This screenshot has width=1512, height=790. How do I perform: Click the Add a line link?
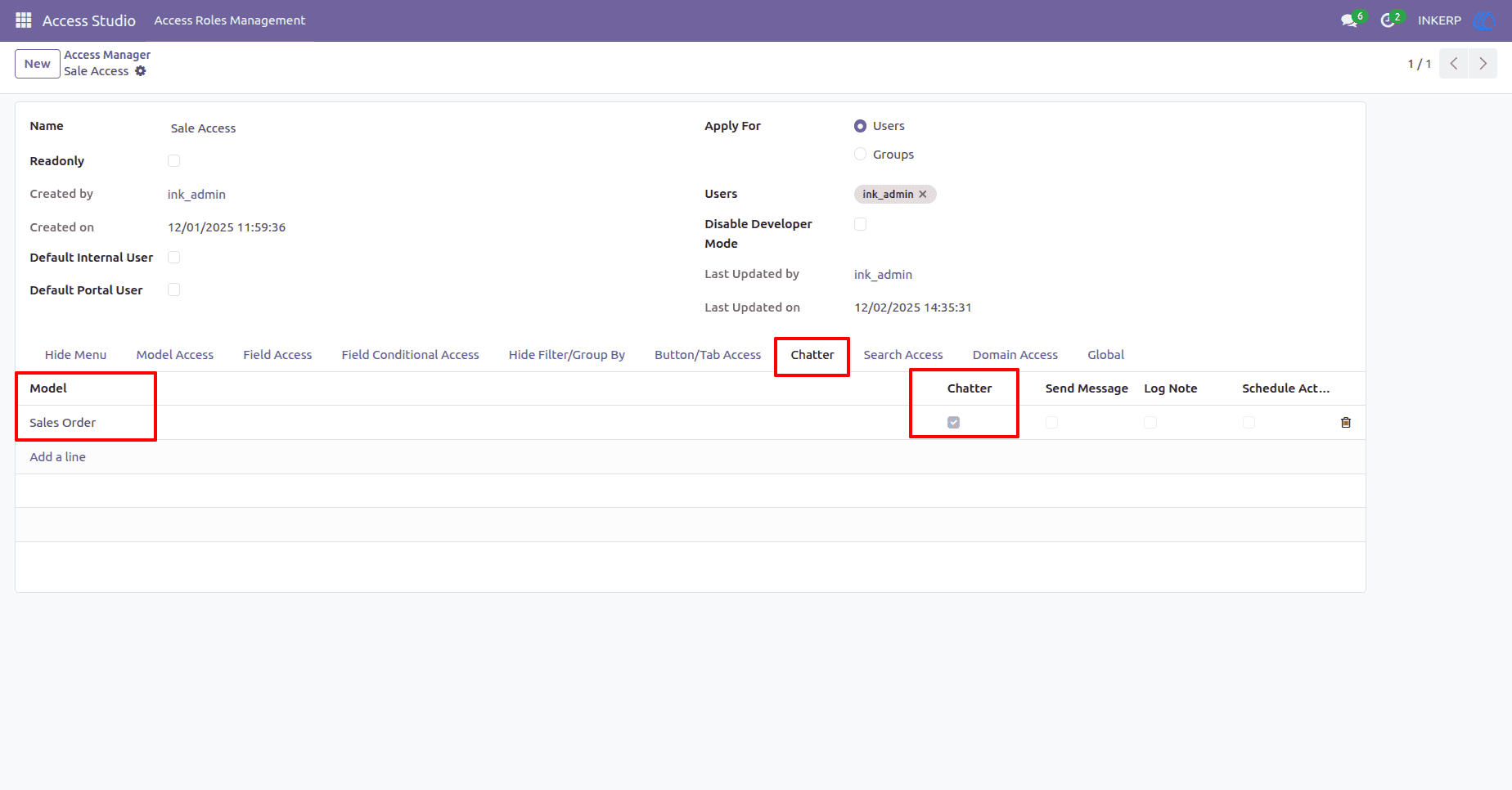[x=57, y=457]
